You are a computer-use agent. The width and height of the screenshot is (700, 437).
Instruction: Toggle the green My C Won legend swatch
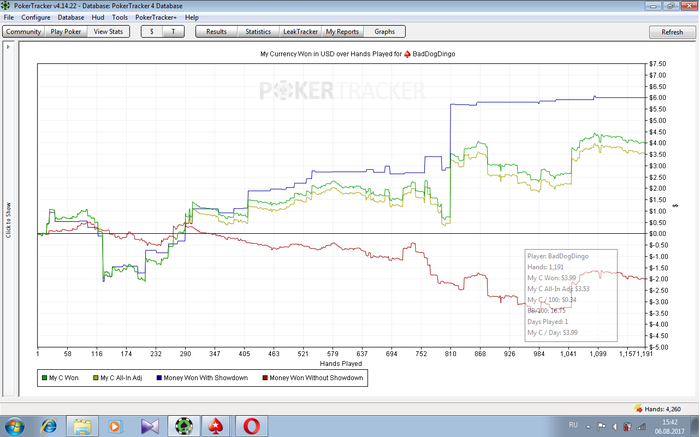click(x=44, y=378)
